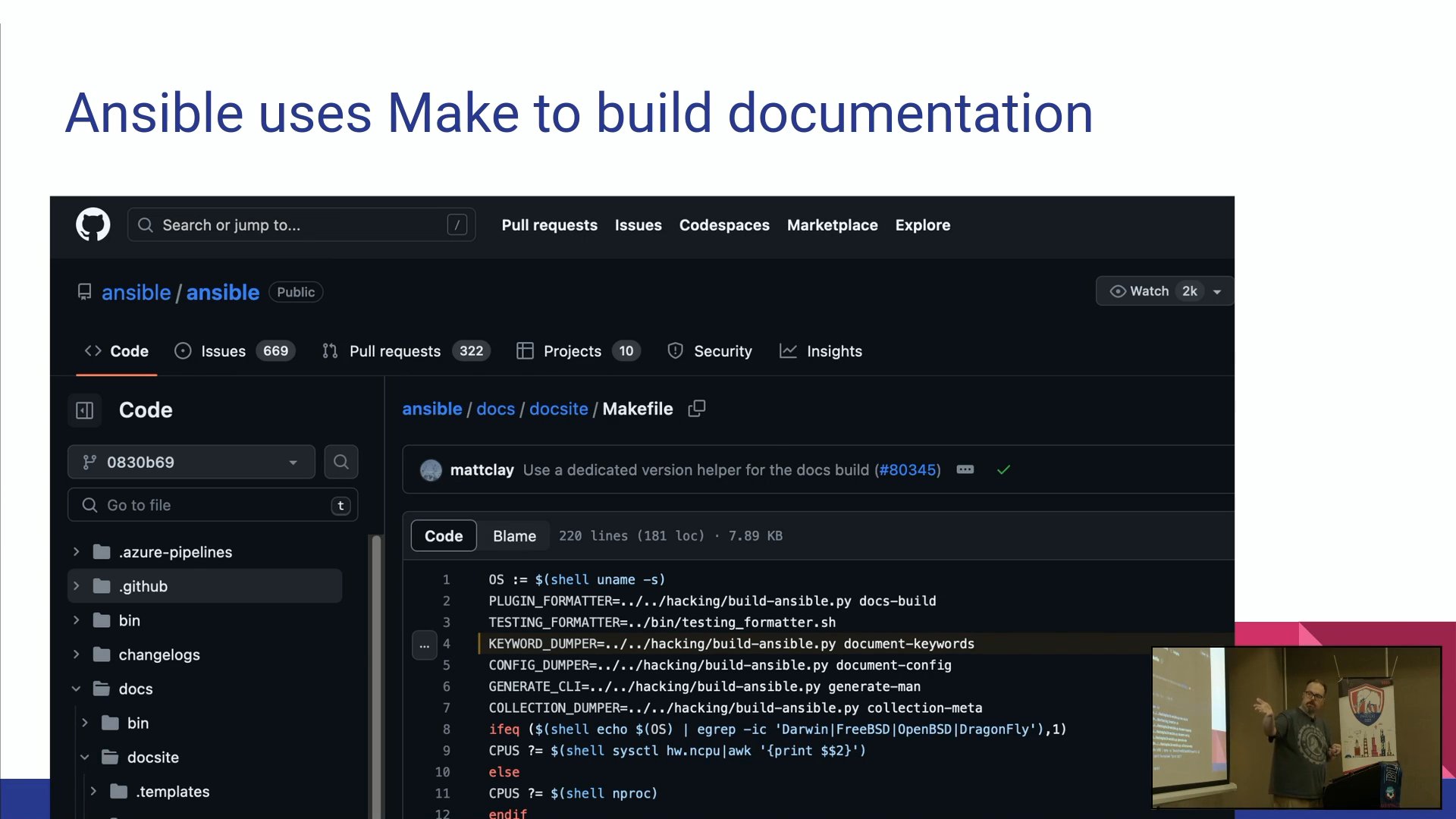Open pull request #80345 link

[908, 470]
